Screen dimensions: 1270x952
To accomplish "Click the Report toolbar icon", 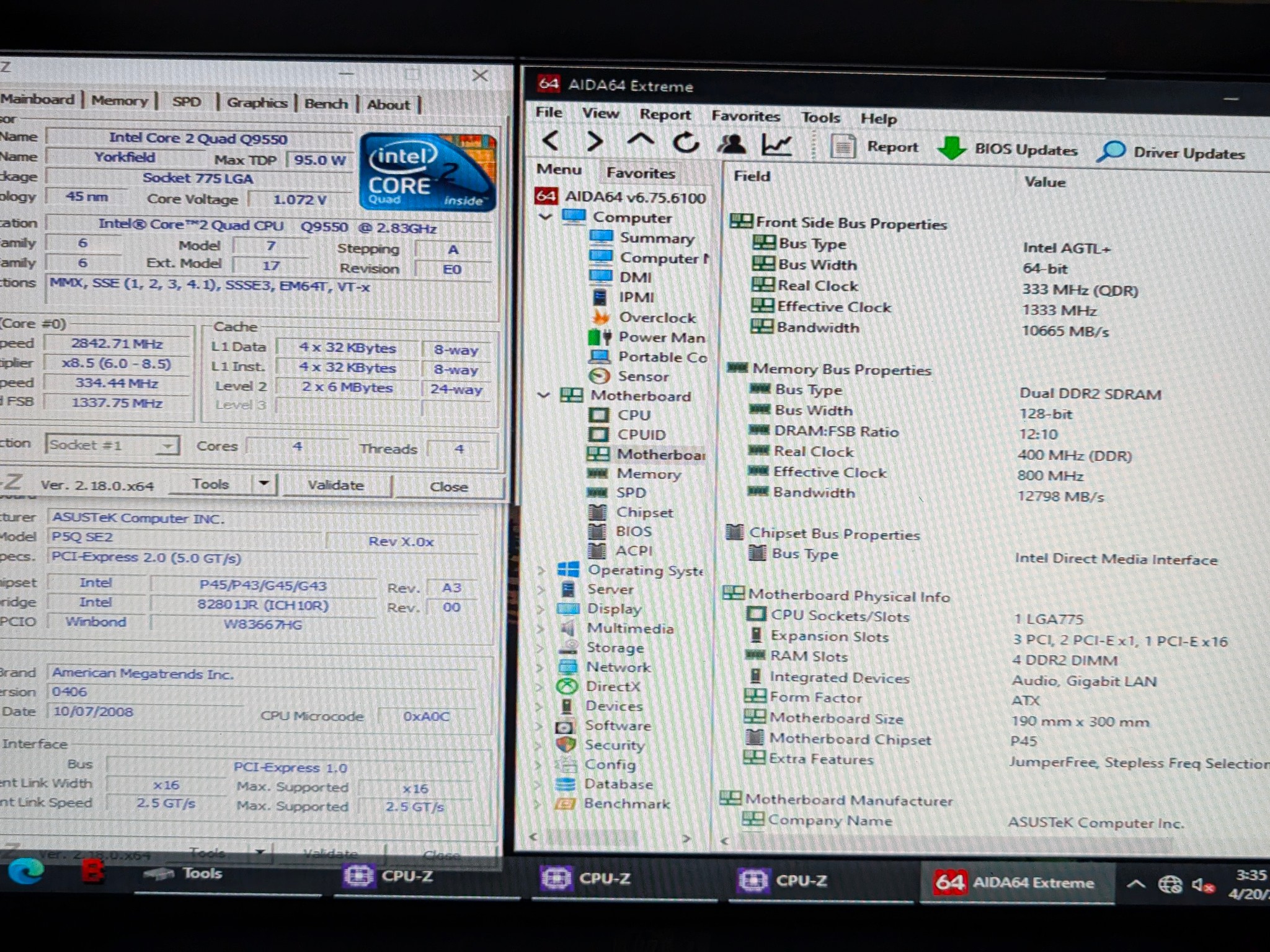I will (843, 147).
